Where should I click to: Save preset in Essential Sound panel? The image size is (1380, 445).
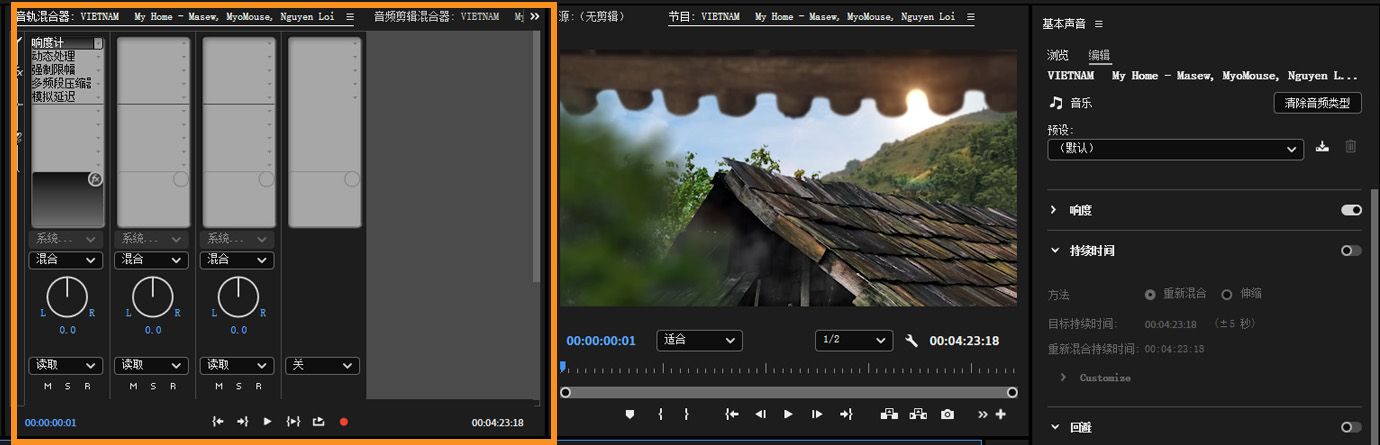(1322, 147)
